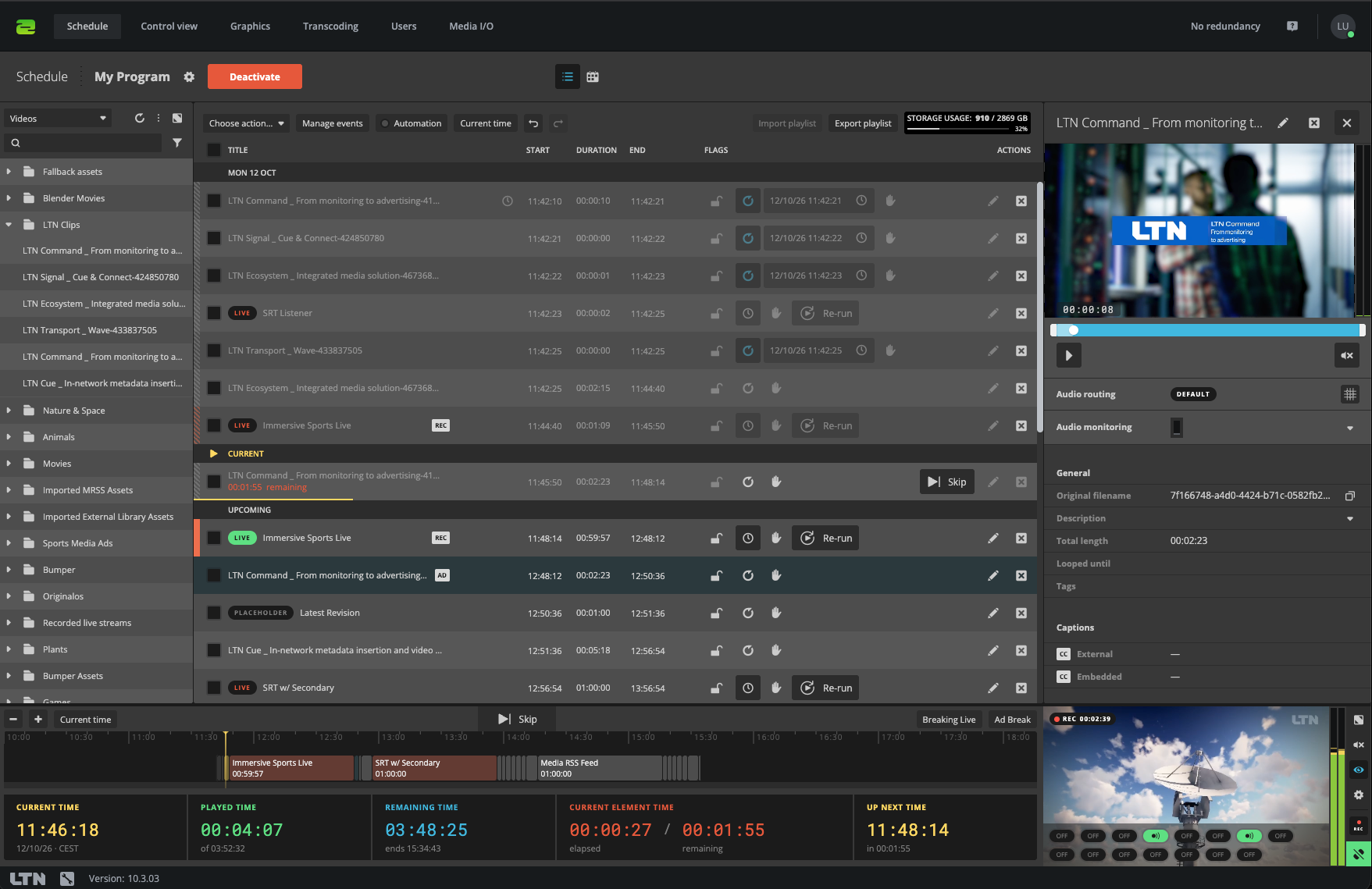The height and width of the screenshot is (889, 1372).
Task: Open Control view tab
Action: pyautogui.click(x=169, y=26)
